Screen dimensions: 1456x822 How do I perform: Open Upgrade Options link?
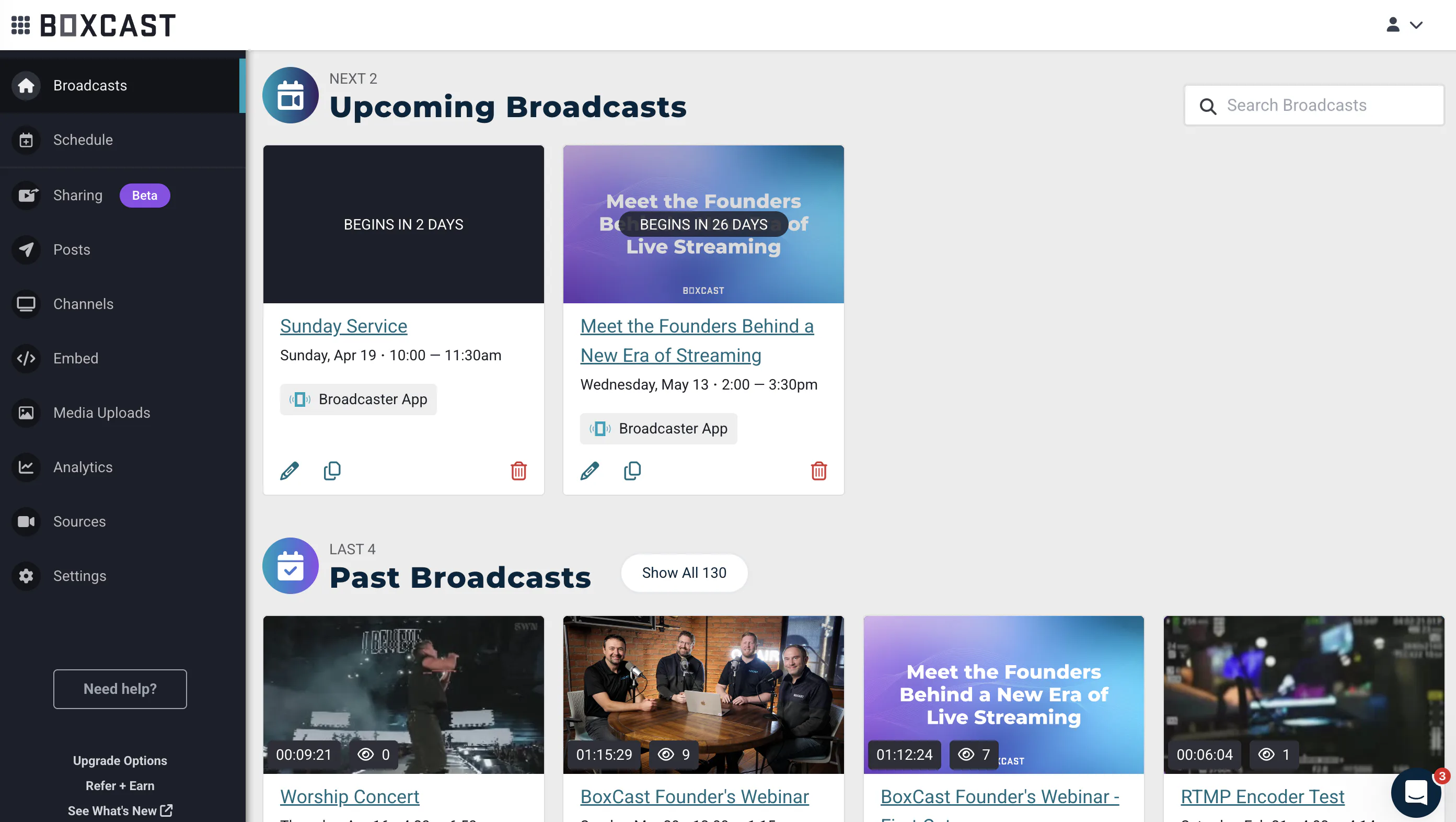click(120, 760)
